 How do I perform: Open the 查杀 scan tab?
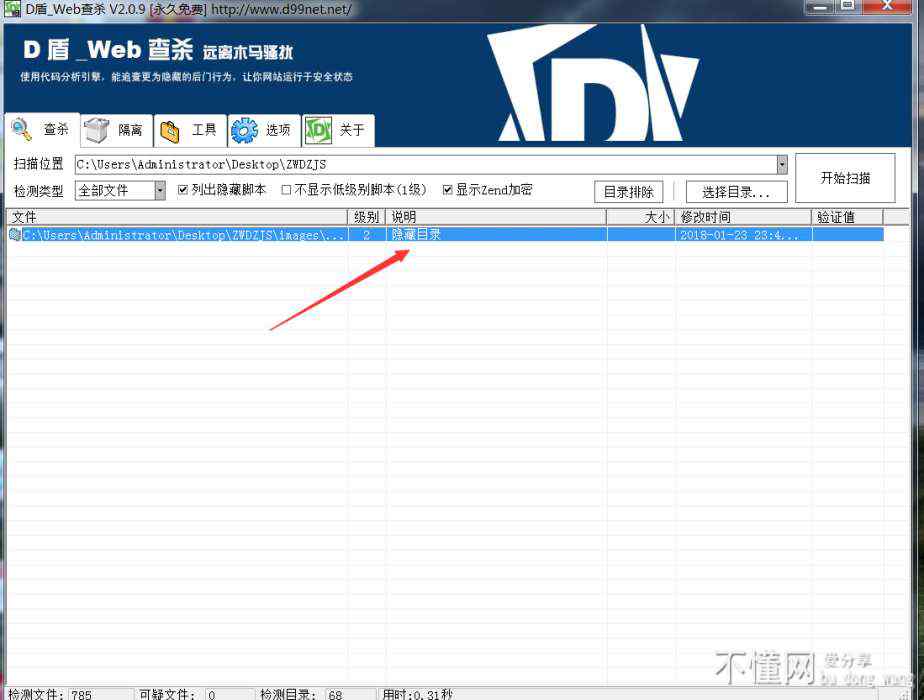pos(42,129)
